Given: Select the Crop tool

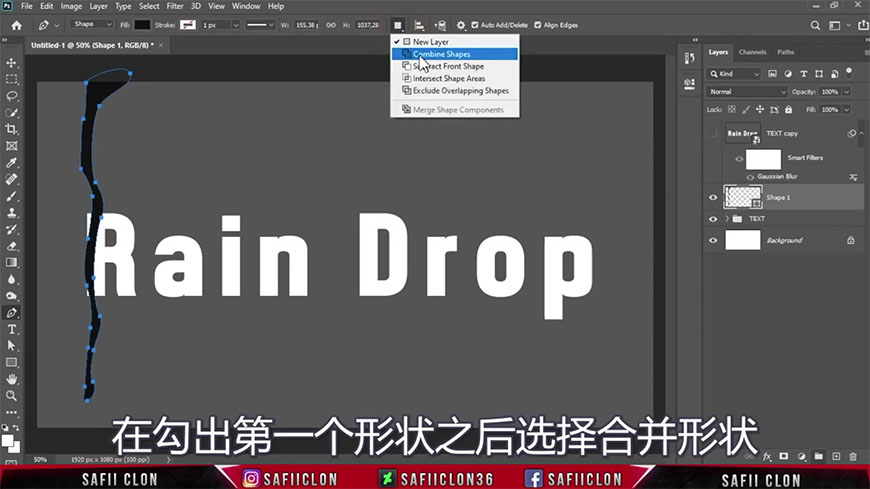Looking at the screenshot, I should [11, 129].
